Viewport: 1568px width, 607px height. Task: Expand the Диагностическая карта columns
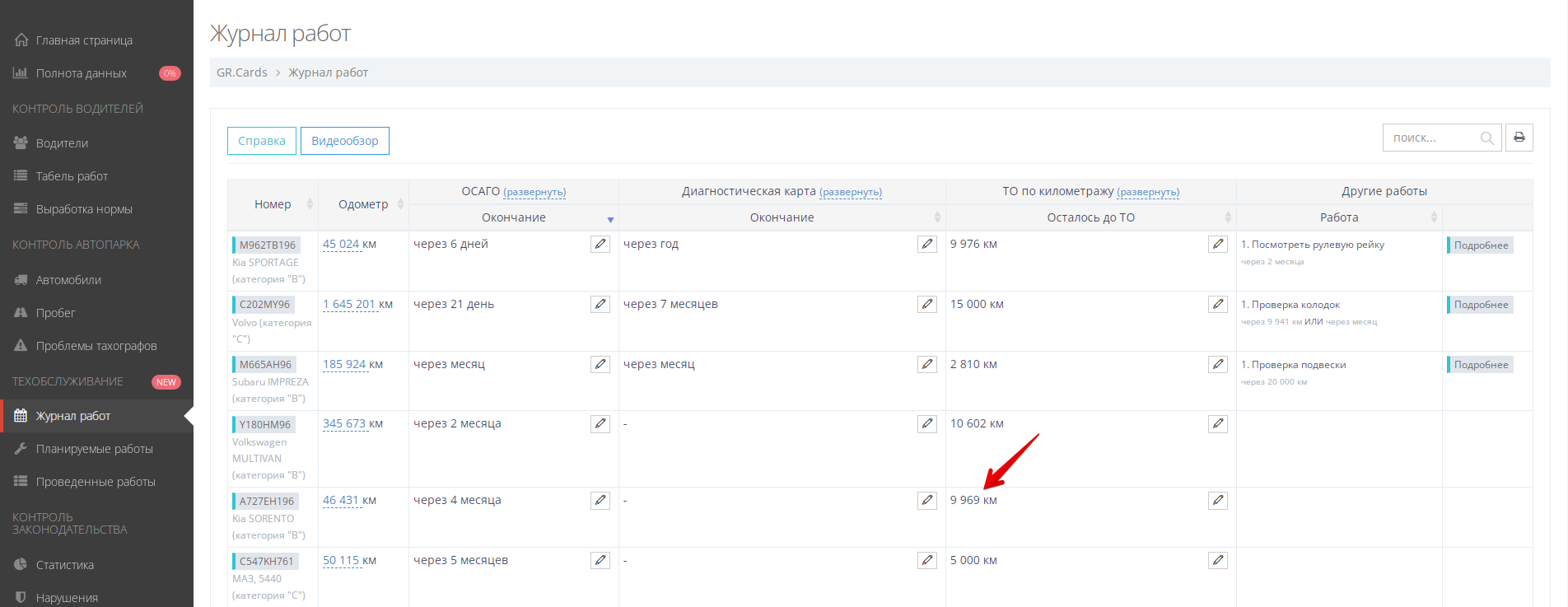(x=851, y=192)
